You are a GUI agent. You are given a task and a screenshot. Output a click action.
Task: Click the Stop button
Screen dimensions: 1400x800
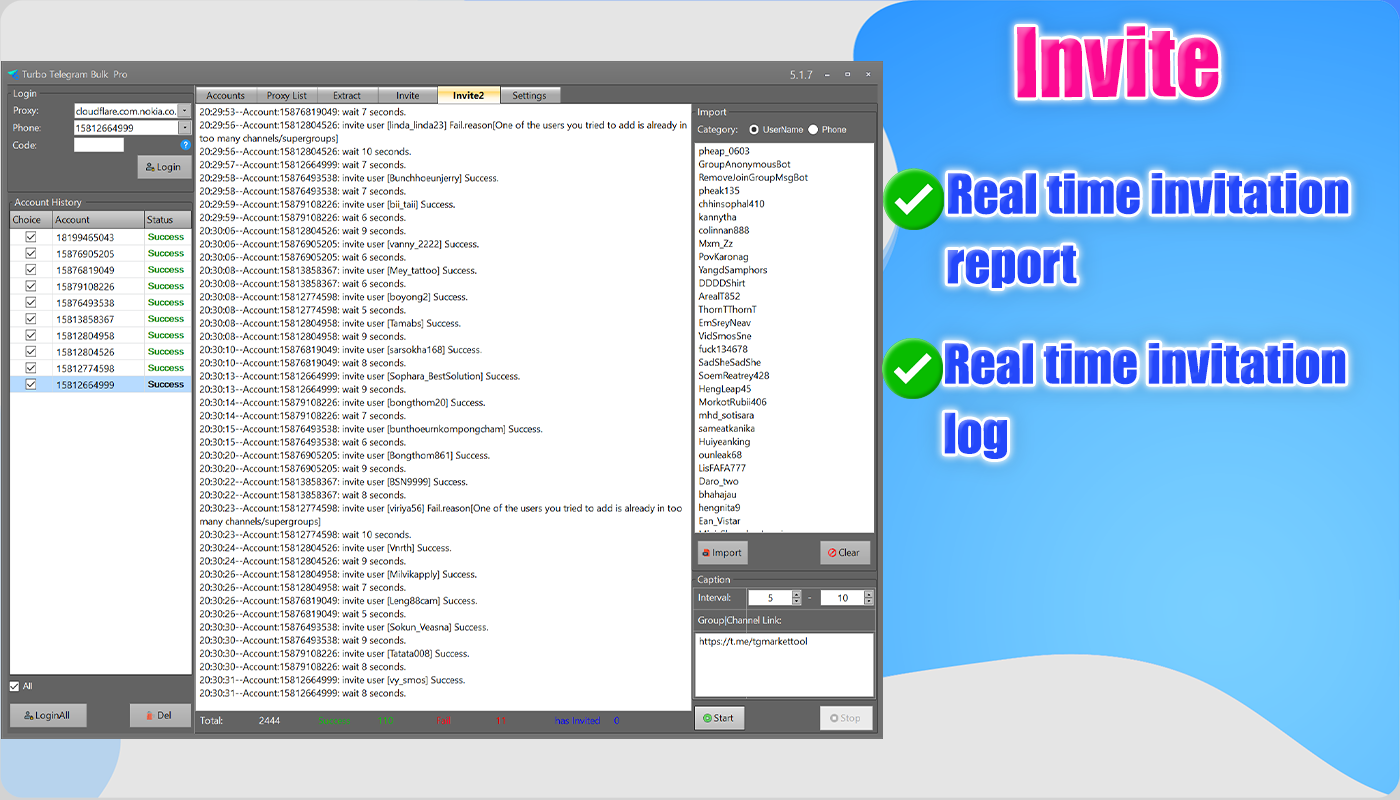[x=846, y=718]
